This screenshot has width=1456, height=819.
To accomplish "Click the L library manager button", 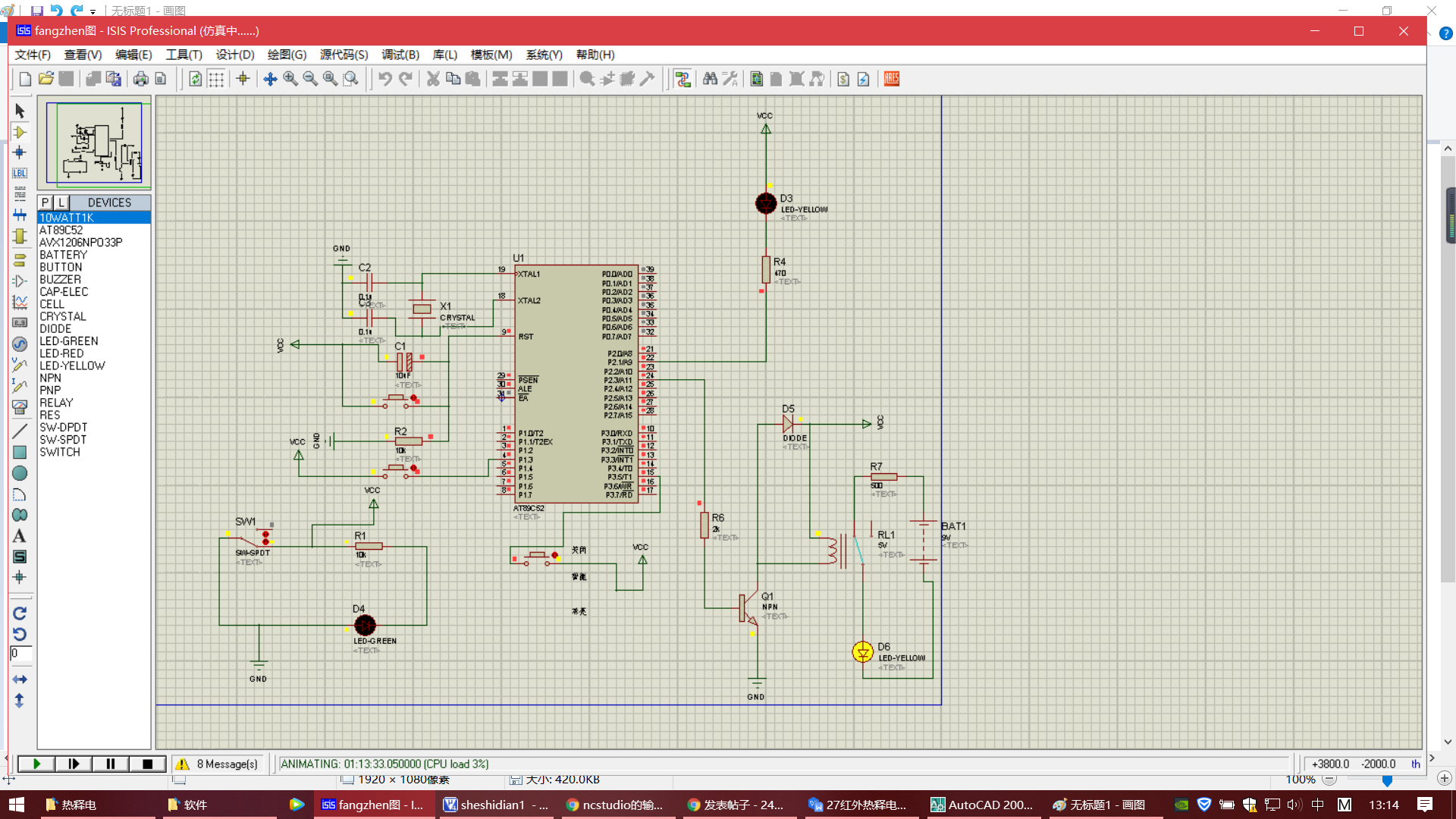I will [x=61, y=202].
